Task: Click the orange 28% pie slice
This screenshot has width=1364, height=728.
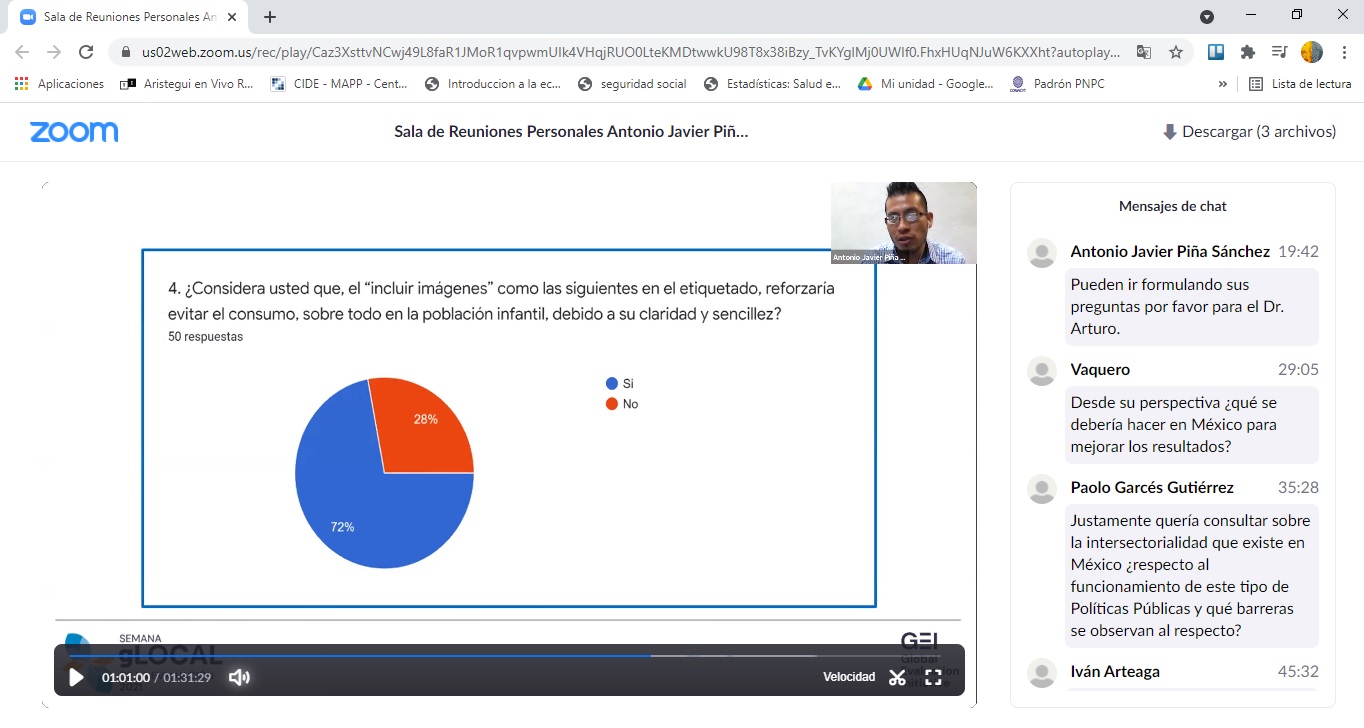Action: (x=425, y=425)
